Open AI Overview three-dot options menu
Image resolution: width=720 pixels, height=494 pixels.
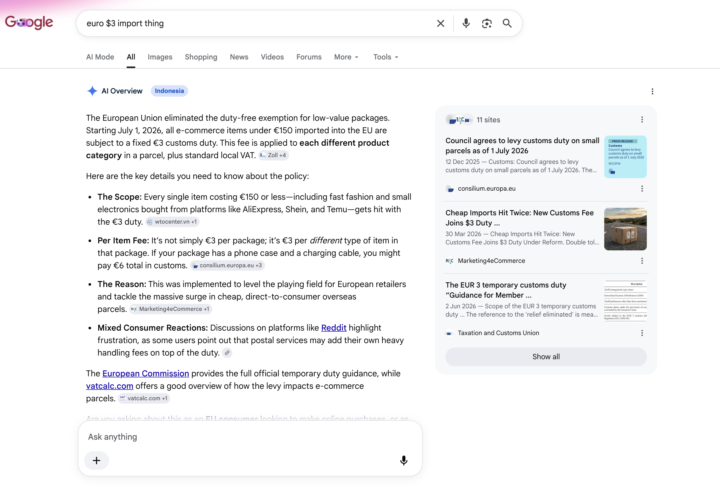coord(652,91)
